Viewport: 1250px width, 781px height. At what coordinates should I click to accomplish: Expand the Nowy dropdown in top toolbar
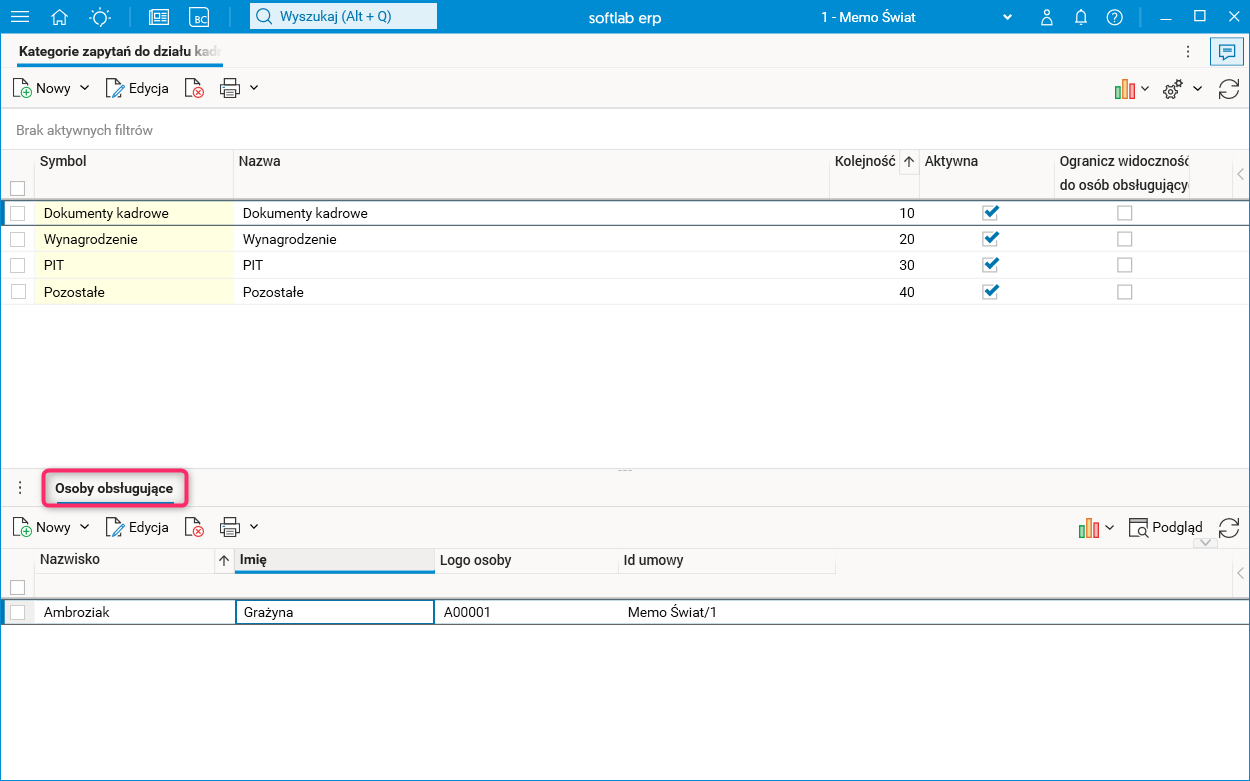(84, 88)
